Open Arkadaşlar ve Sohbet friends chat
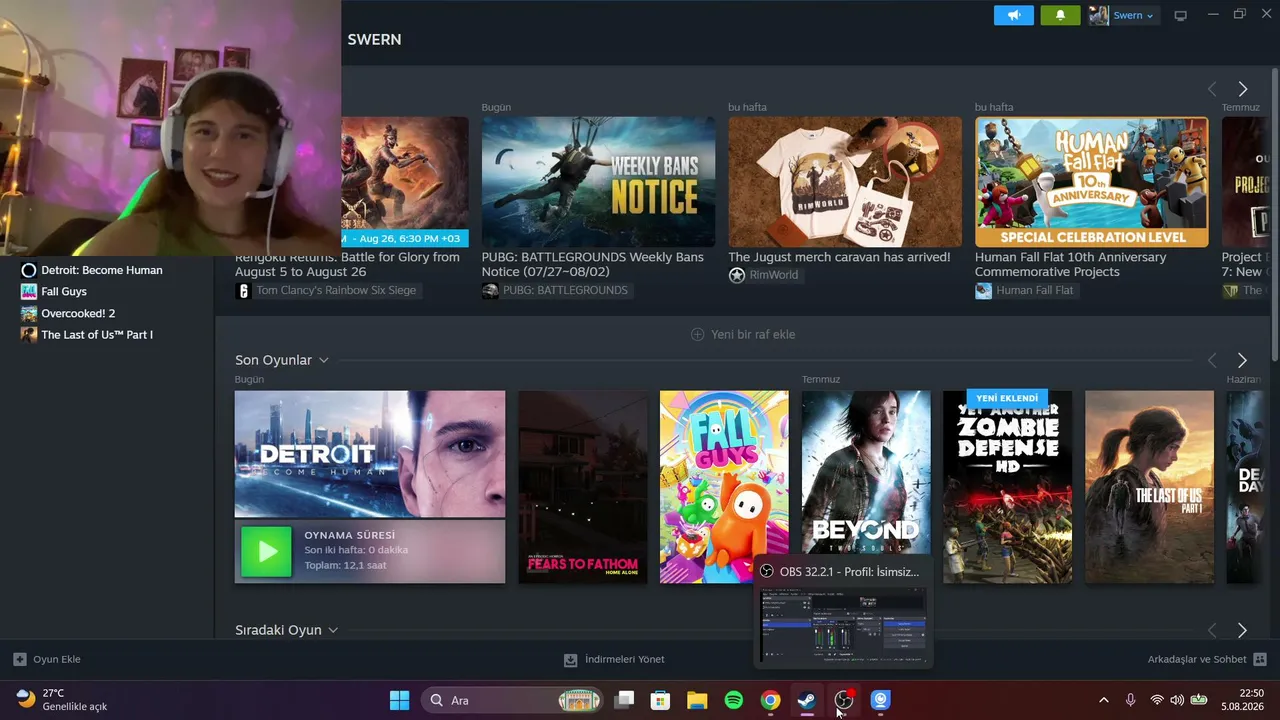This screenshot has height=720, width=1280. (1207, 659)
